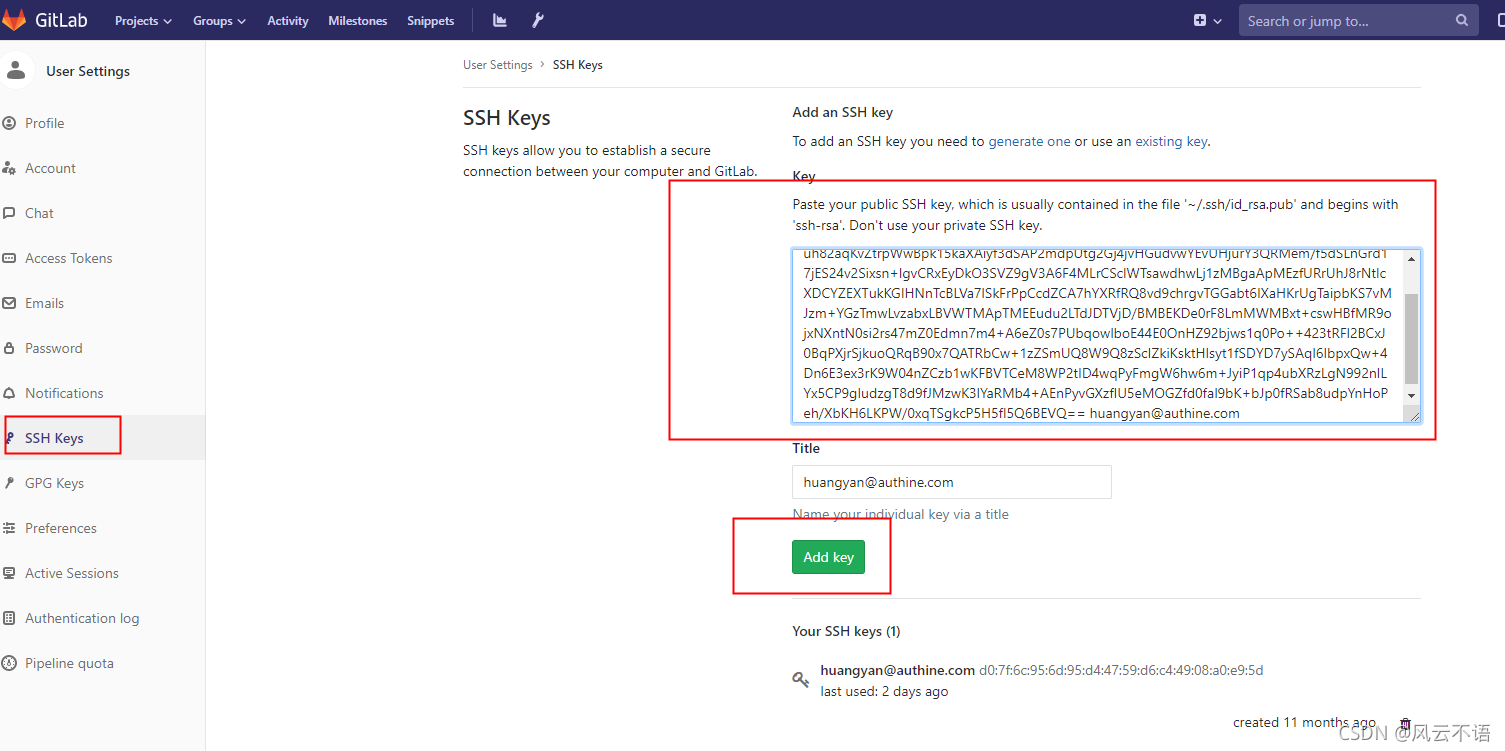Click the key icon beside huangyan@authine.com
The image size is (1505, 751).
(800, 679)
